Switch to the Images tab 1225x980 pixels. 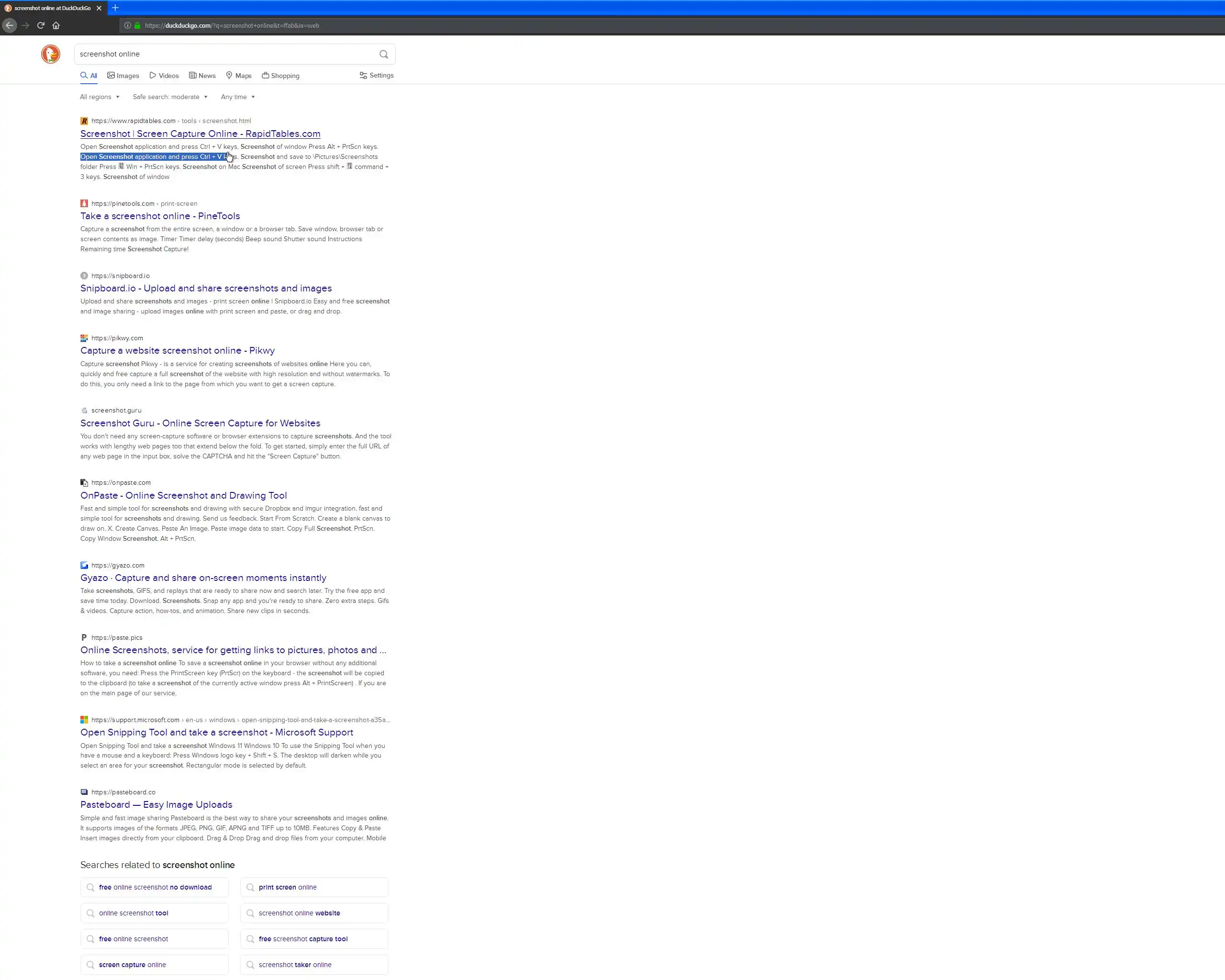click(x=123, y=76)
